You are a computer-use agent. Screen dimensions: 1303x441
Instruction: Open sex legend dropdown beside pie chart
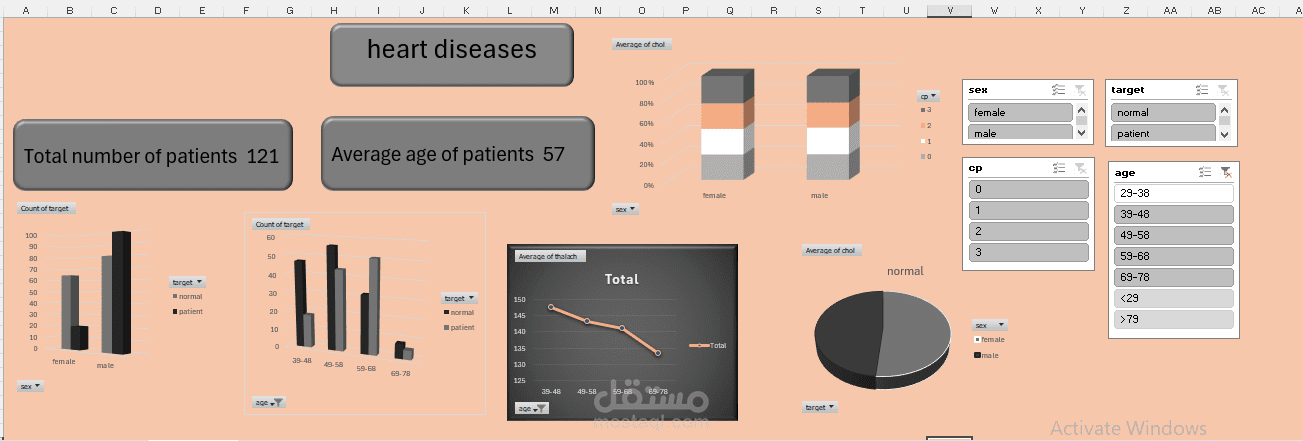tap(989, 325)
